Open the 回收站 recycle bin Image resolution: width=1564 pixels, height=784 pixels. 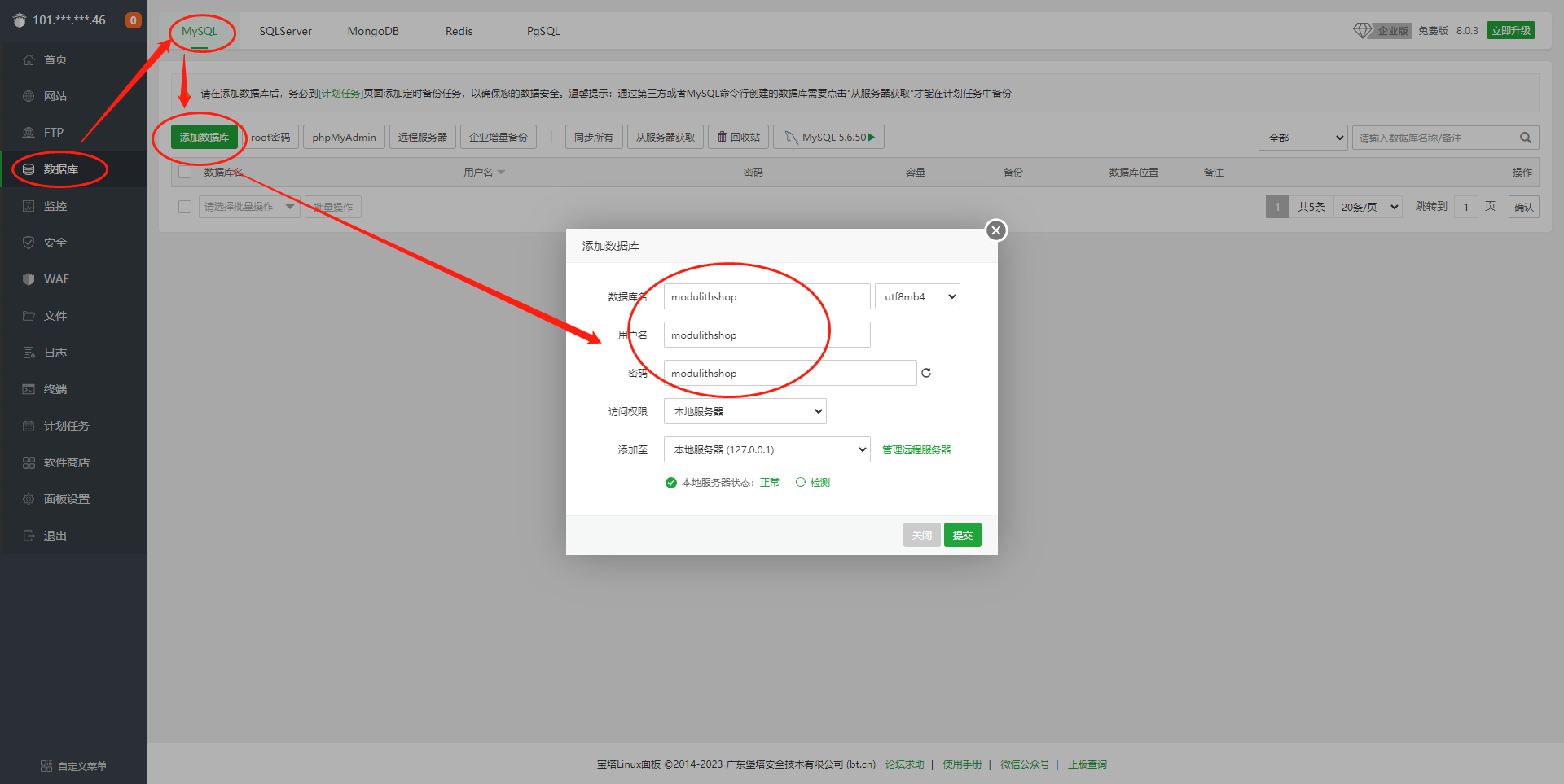pos(738,138)
